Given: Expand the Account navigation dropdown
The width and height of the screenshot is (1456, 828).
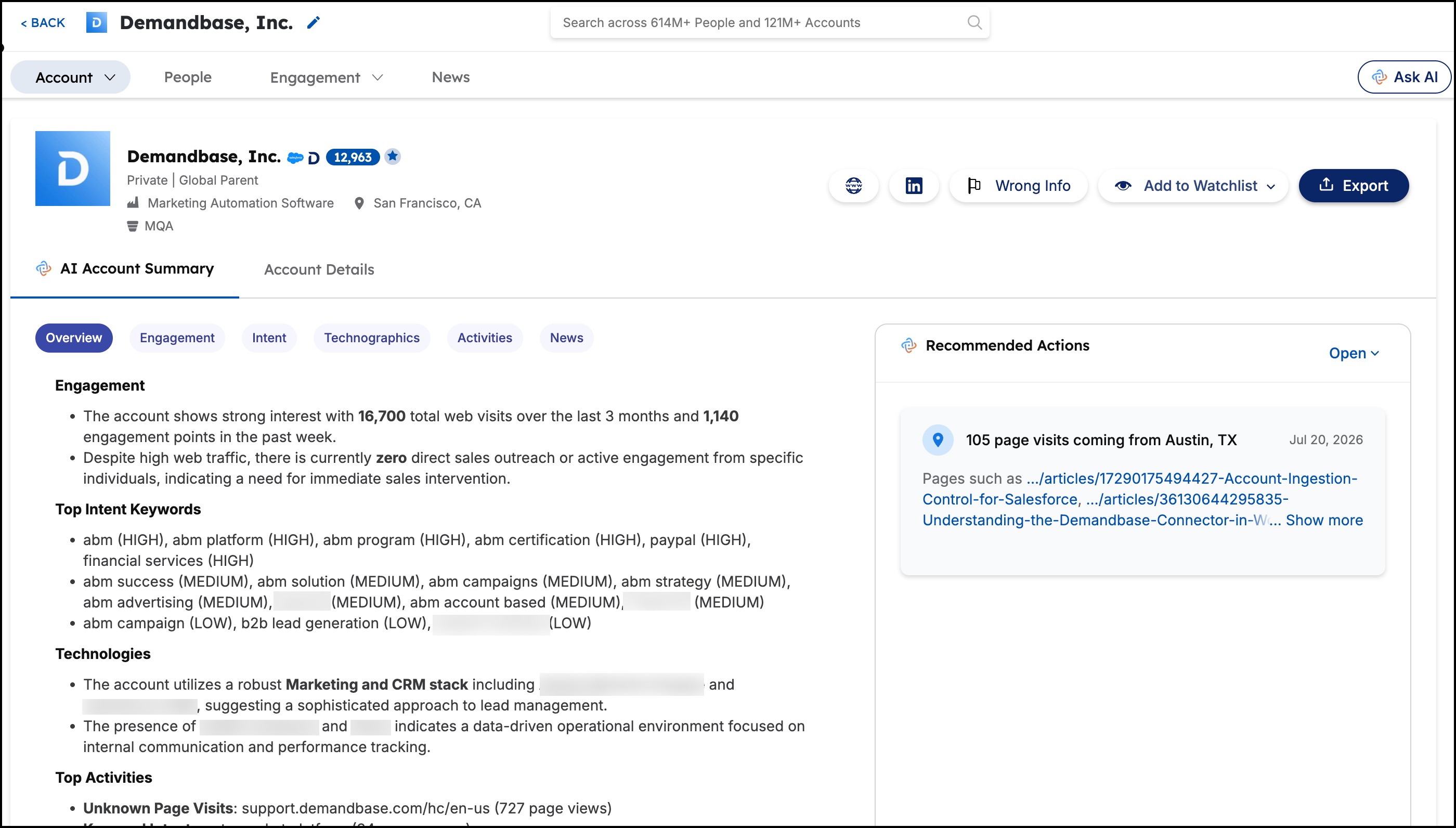Looking at the screenshot, I should click(71, 77).
